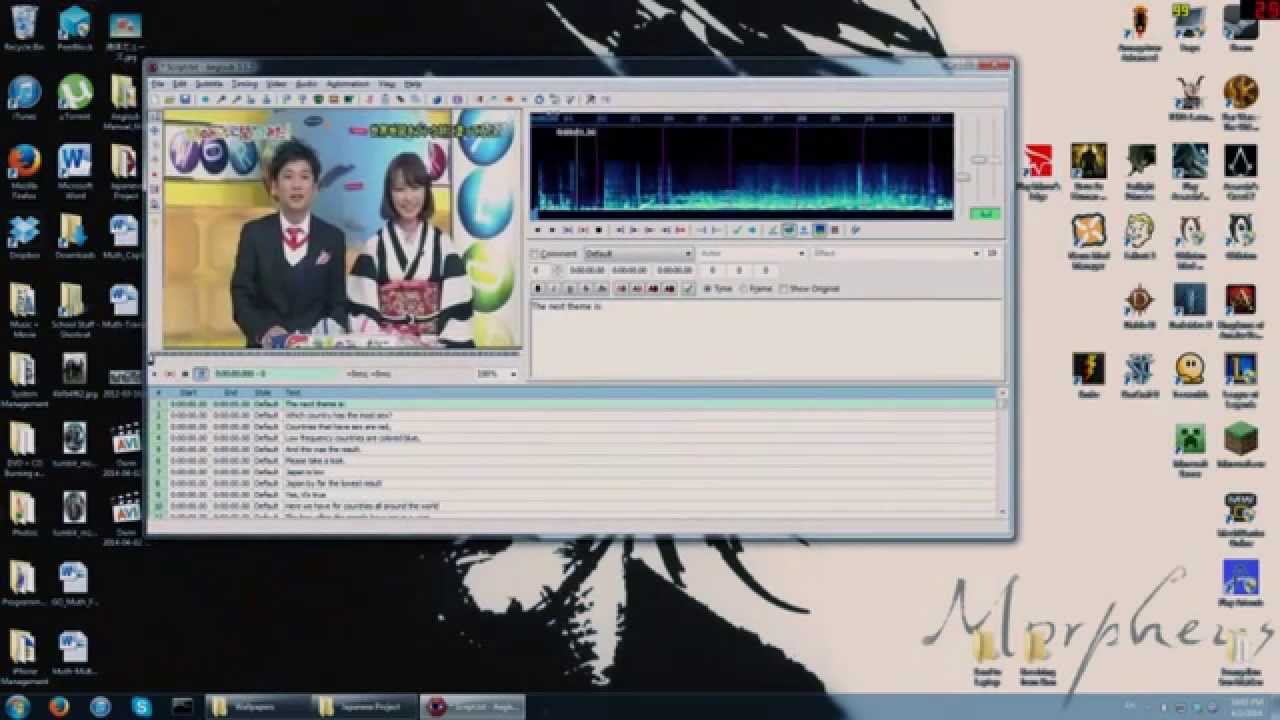1280x720 pixels.
Task: Toggle bold formatting in edit box
Action: [538, 288]
